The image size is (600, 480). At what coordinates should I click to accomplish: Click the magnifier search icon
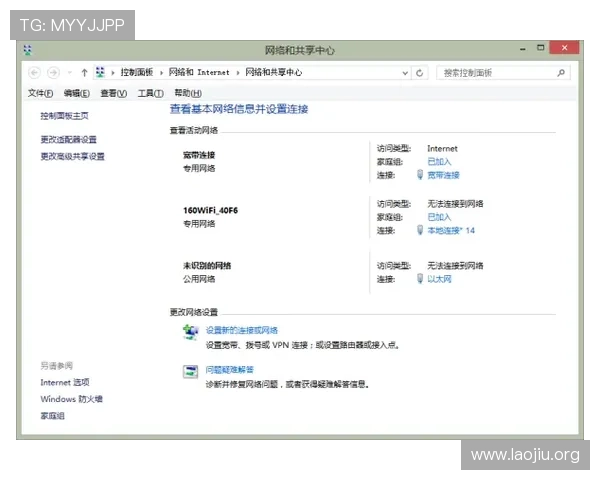click(561, 73)
